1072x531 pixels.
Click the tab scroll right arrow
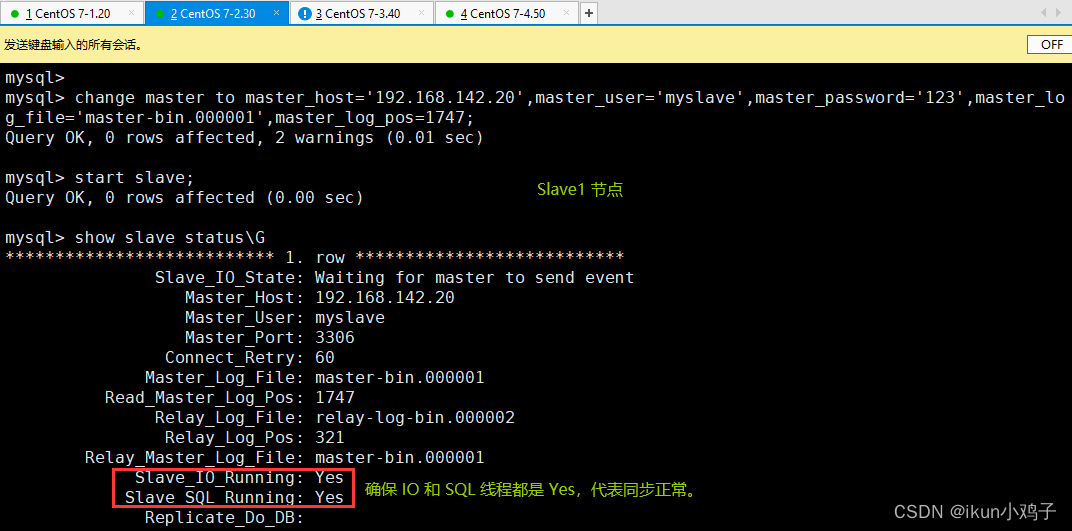(1060, 12)
